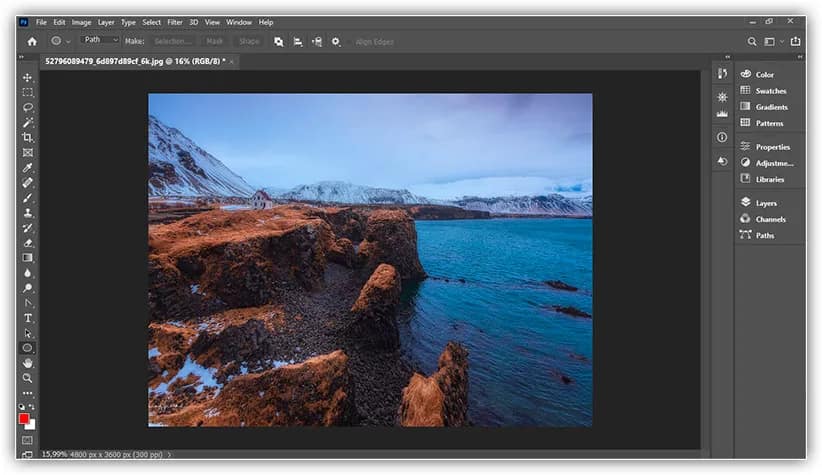Select the Zoom tool in toolbar

pos(27,378)
